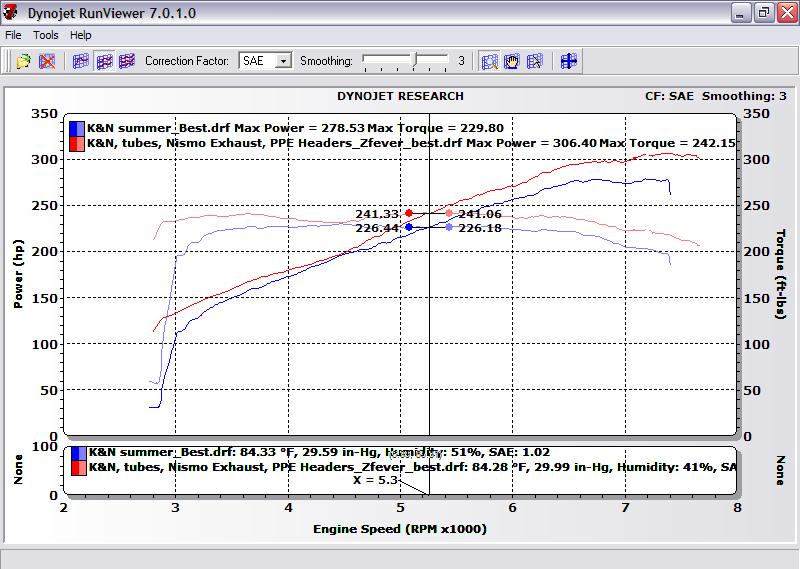
Task: Click the Zfever_best.drf 84.28 °F conditions line
Action: point(412,467)
